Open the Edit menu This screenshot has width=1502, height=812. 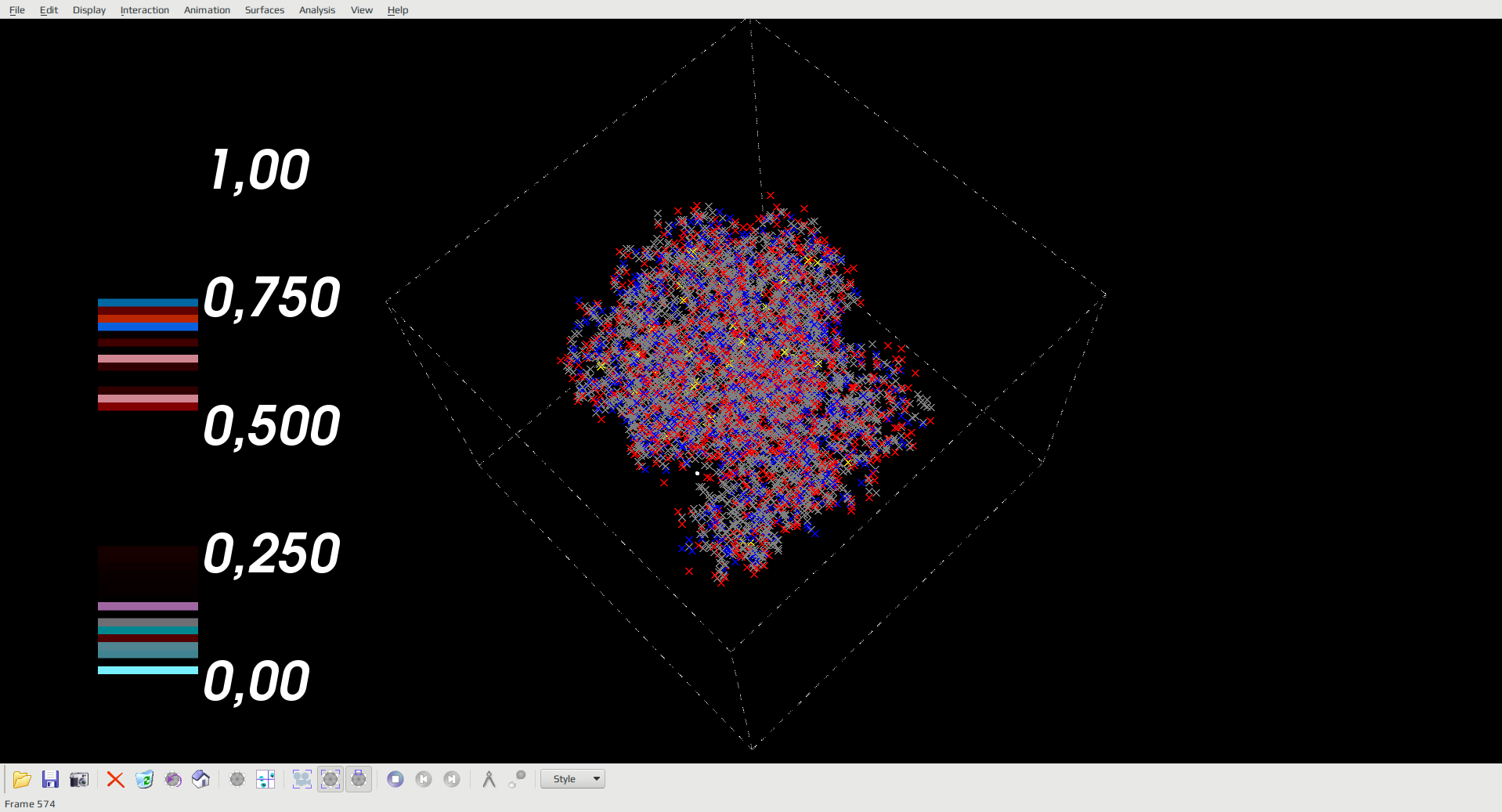point(49,10)
